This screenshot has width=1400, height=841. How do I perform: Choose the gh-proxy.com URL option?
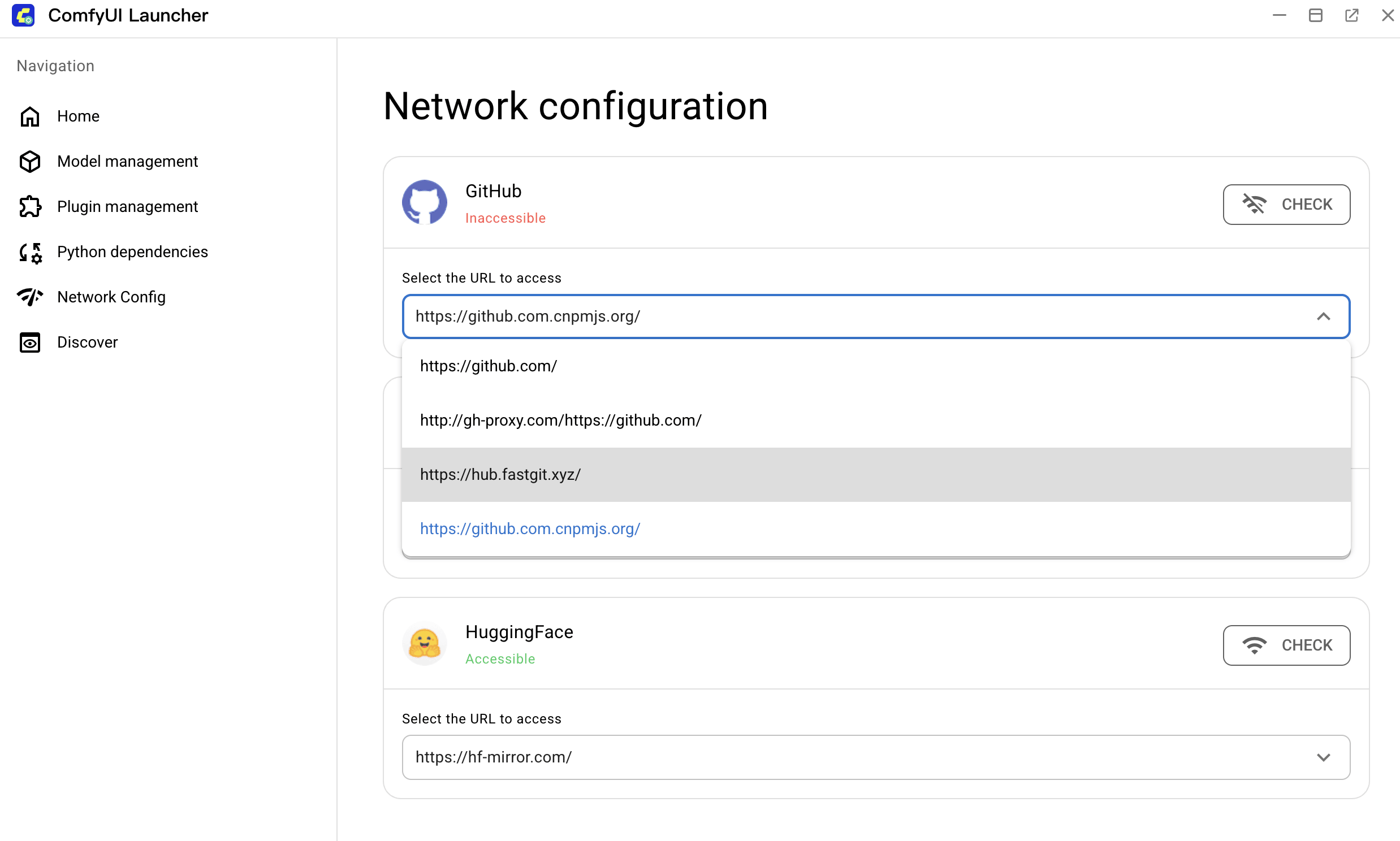tap(560, 420)
